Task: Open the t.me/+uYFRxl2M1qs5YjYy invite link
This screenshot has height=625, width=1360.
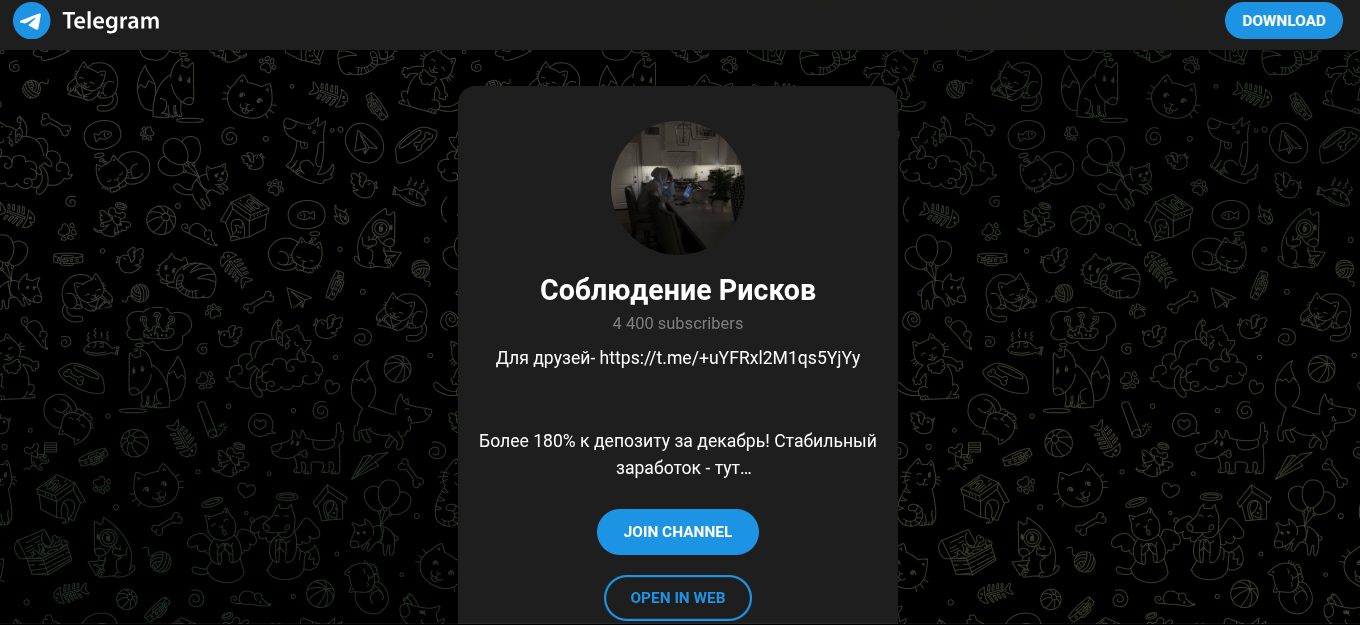Action: point(730,357)
